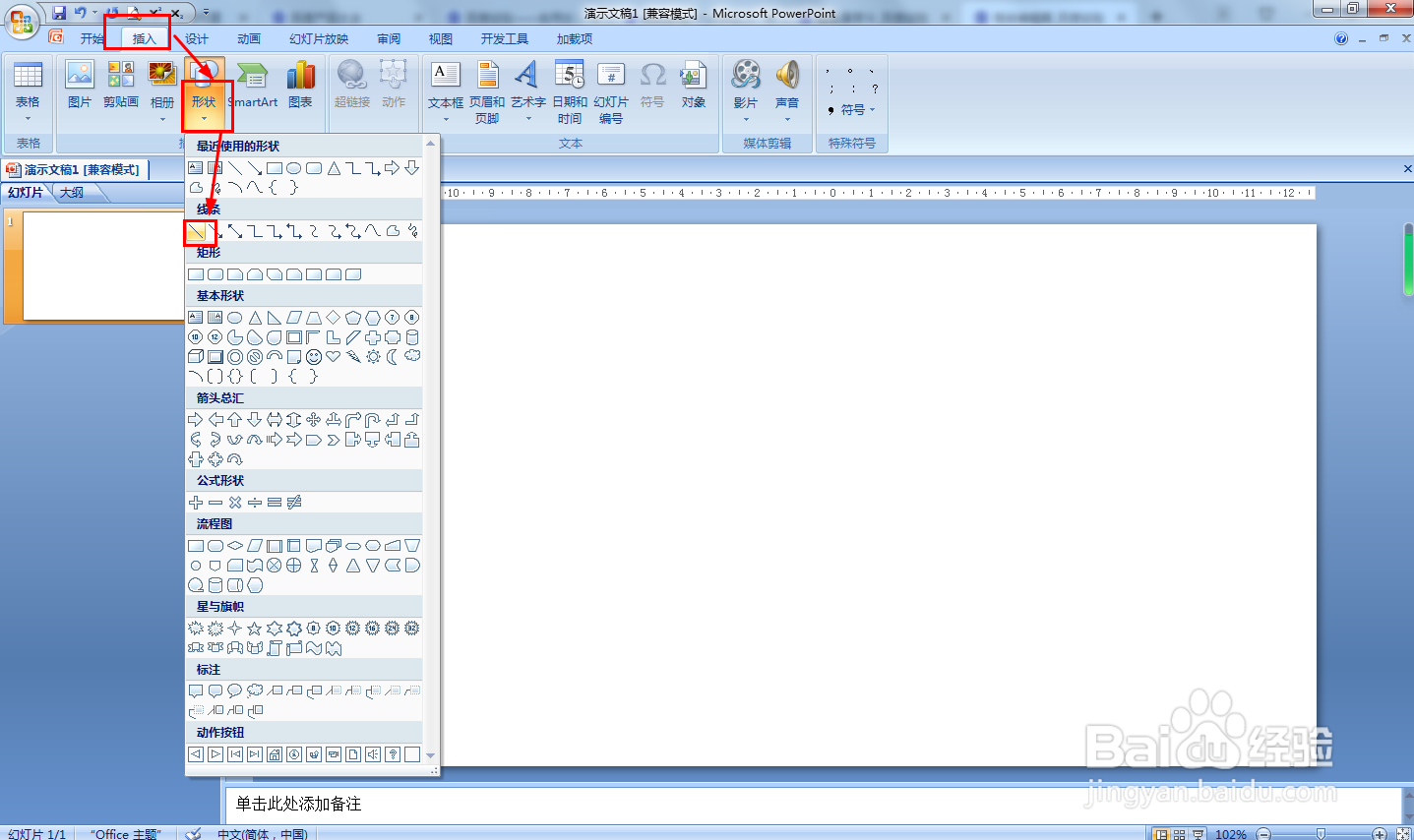Click the Office button
Viewport: 1414px width, 840px height.
[x=21, y=21]
